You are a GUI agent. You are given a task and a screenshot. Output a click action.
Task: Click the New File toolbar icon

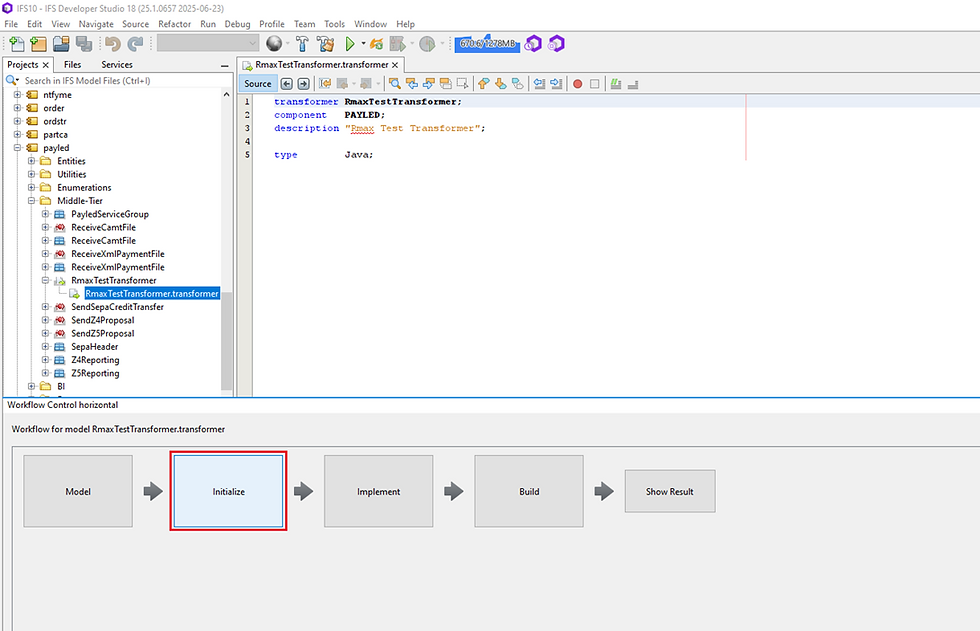tap(17, 44)
